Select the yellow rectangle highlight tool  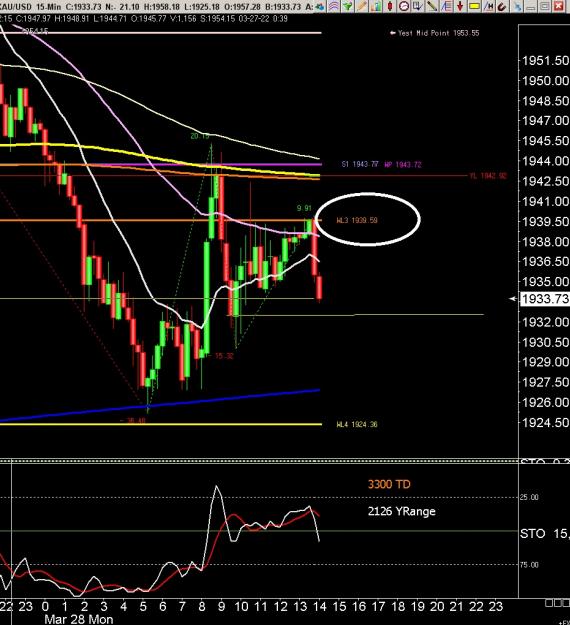click(474, 6)
